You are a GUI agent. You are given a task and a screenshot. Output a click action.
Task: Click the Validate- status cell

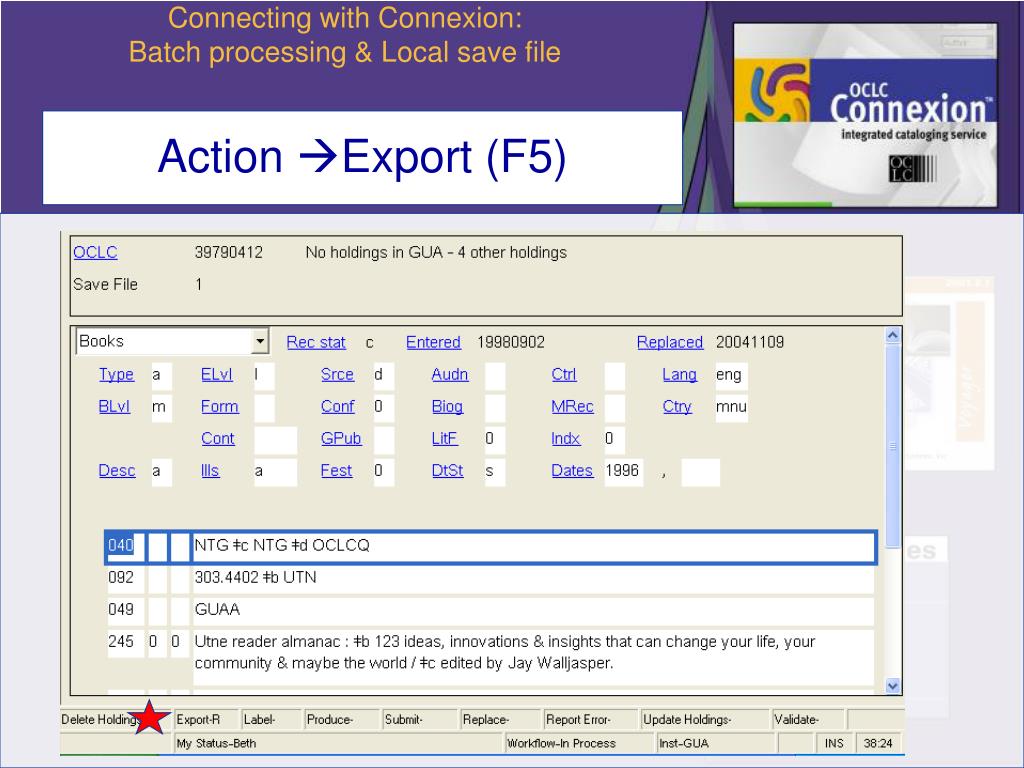pyautogui.click(x=808, y=719)
